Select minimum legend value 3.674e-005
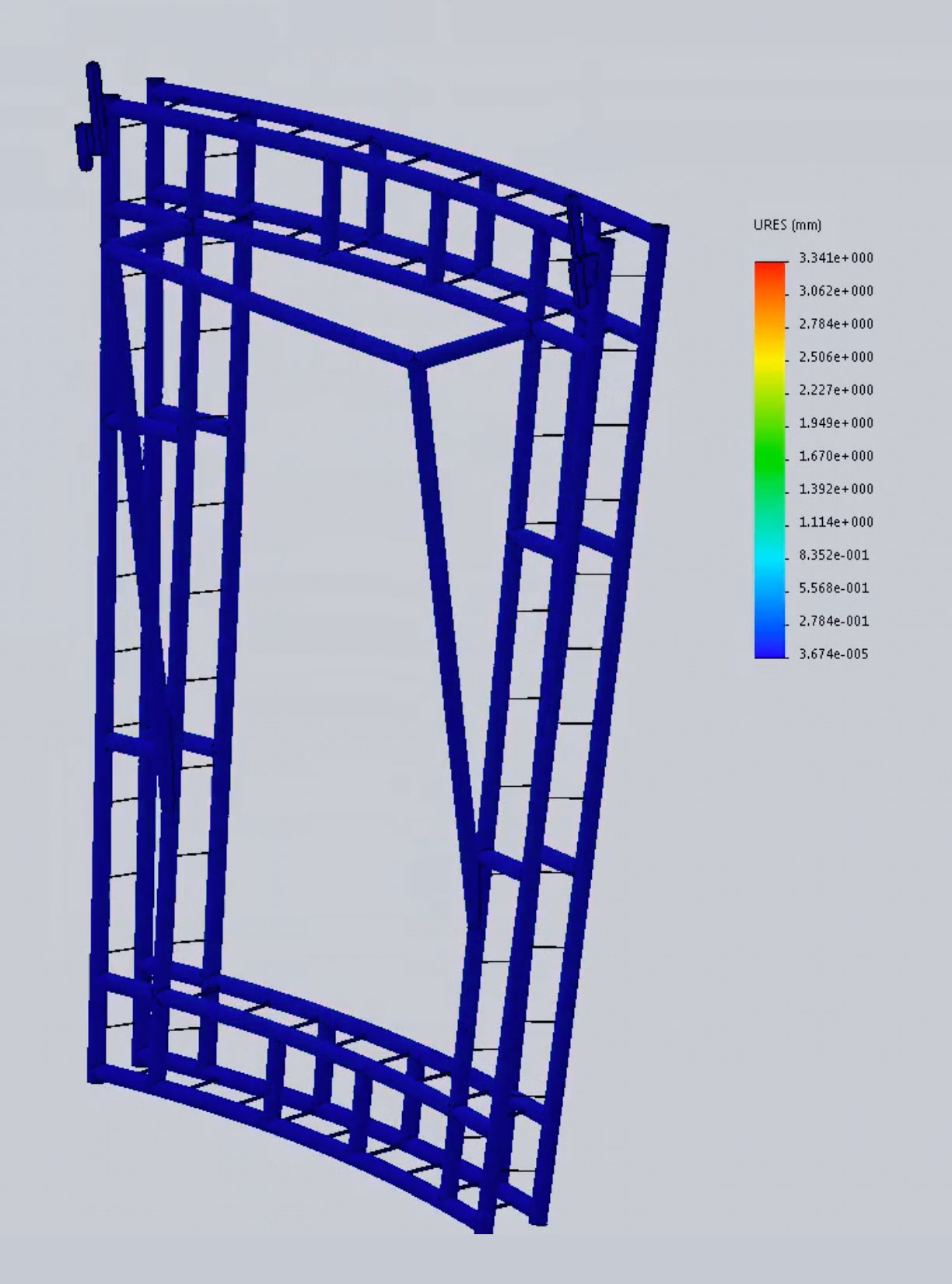The height and width of the screenshot is (1284, 952). point(835,654)
